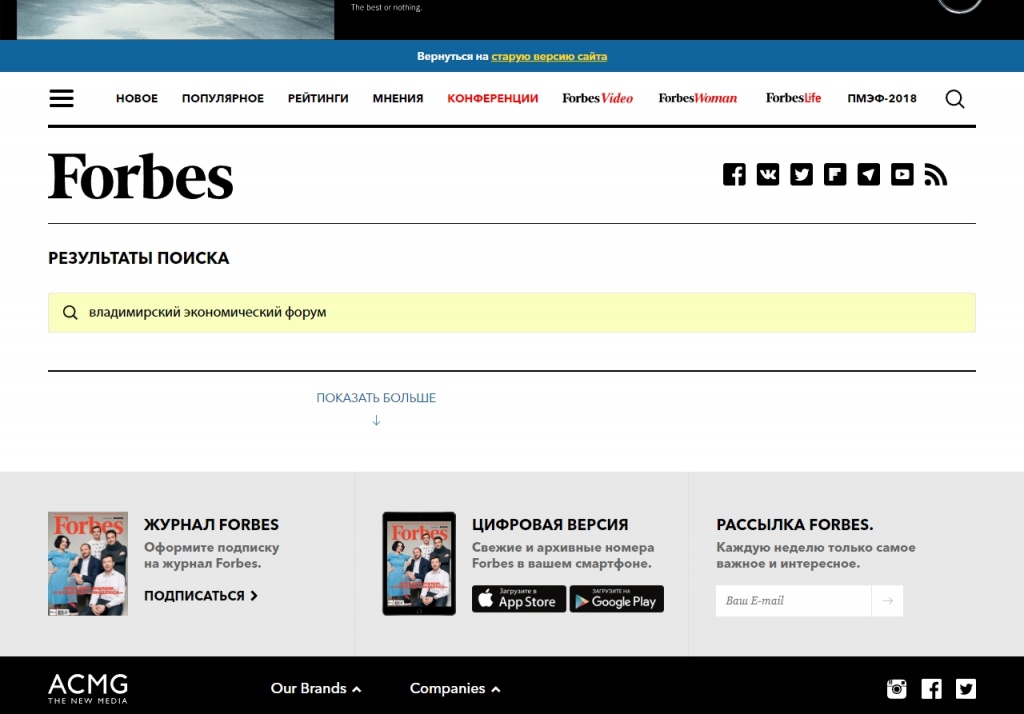Click the ПОДПИСАТЬСЯ subscription link
Screen dimensions: 1024x714
click(200, 596)
